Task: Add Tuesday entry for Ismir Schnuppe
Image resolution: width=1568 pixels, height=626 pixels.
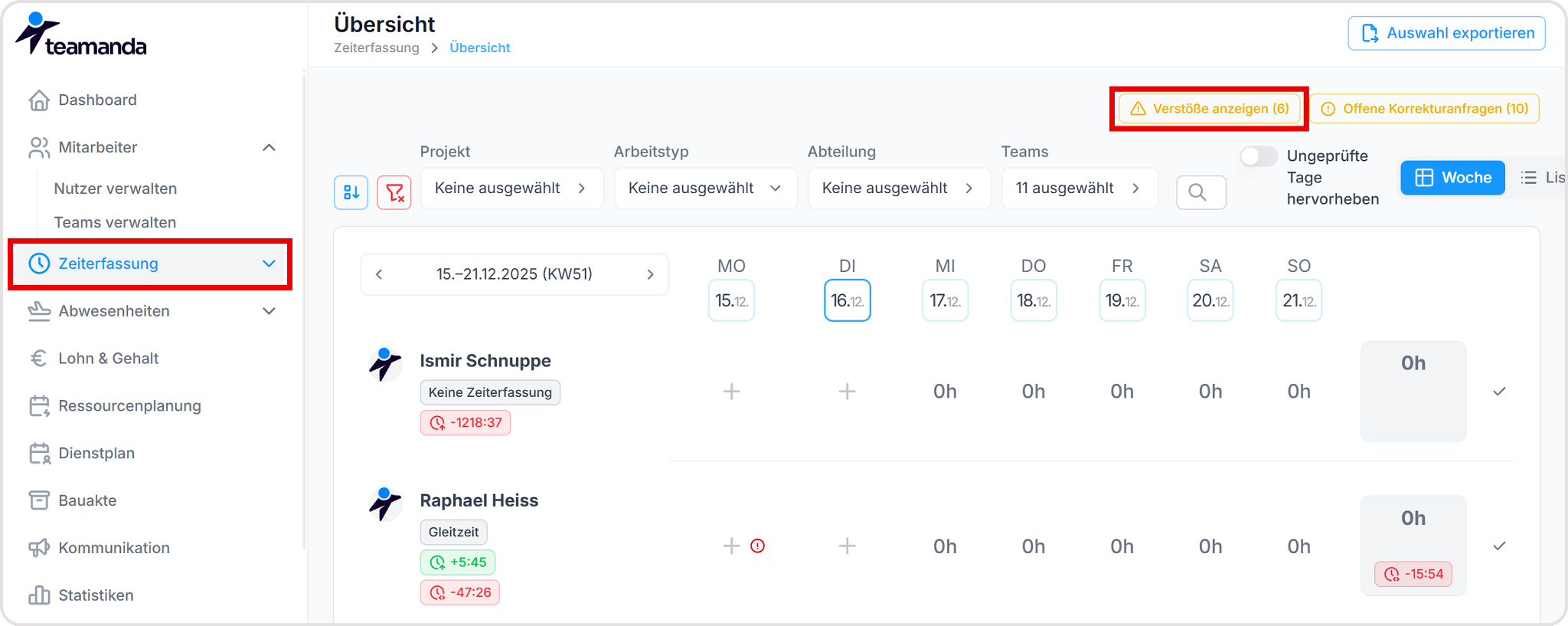Action: pyautogui.click(x=847, y=392)
